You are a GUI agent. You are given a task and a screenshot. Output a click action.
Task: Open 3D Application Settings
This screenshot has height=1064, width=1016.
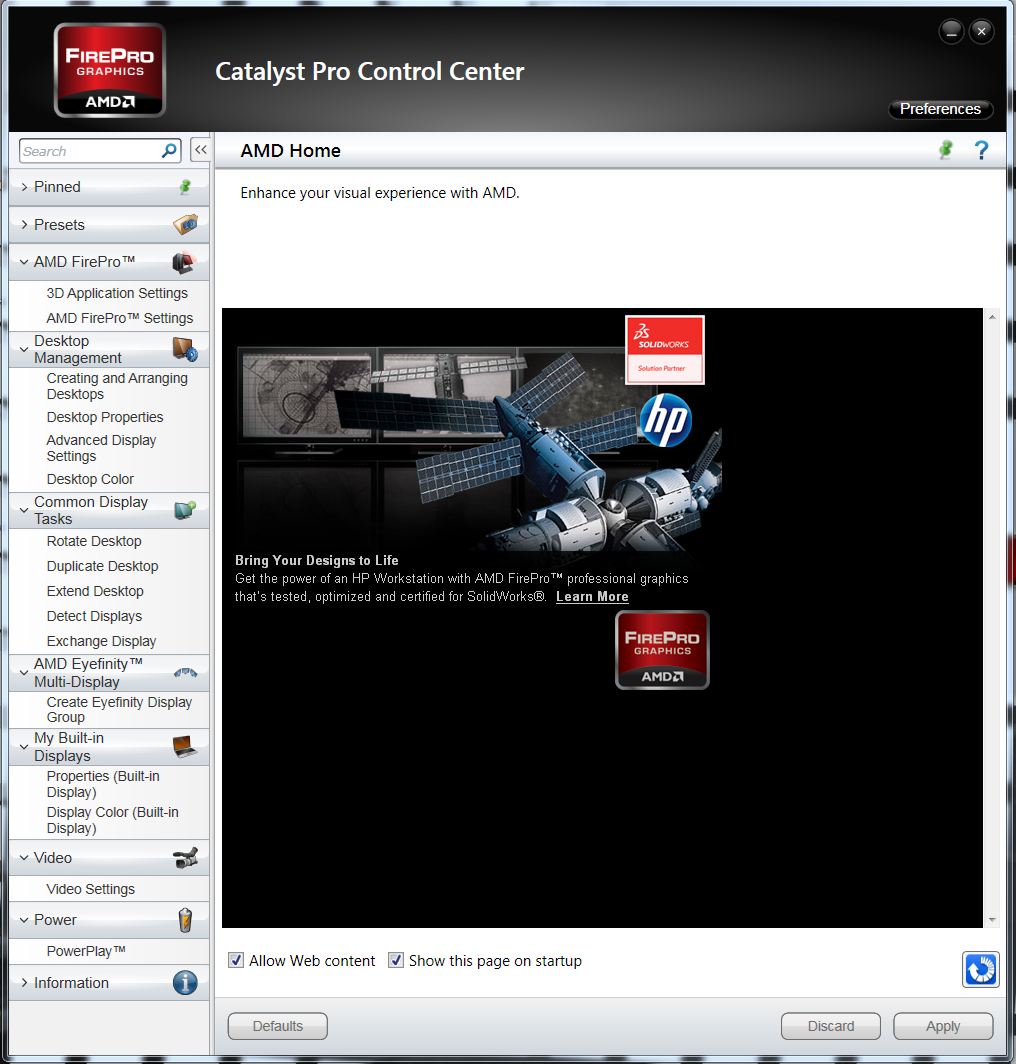click(117, 293)
